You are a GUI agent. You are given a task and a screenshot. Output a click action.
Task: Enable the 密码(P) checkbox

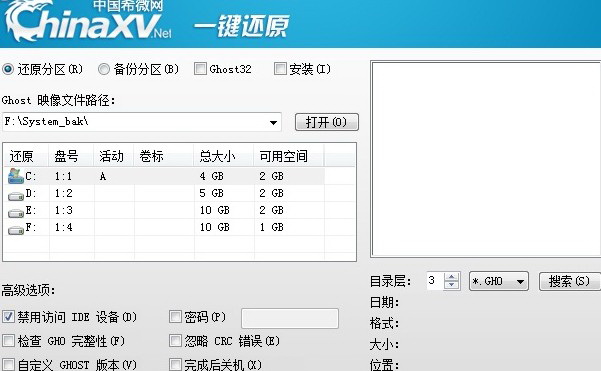pos(175,317)
